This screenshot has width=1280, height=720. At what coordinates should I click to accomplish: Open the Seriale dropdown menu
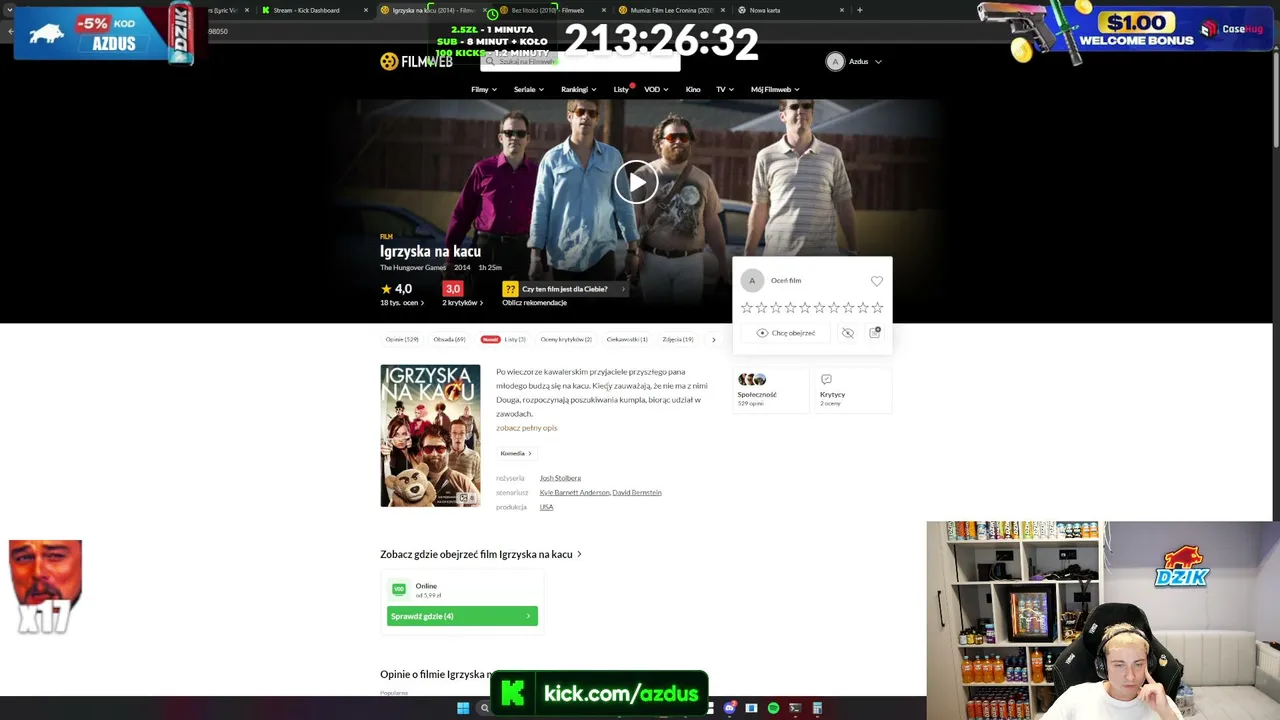[529, 90]
